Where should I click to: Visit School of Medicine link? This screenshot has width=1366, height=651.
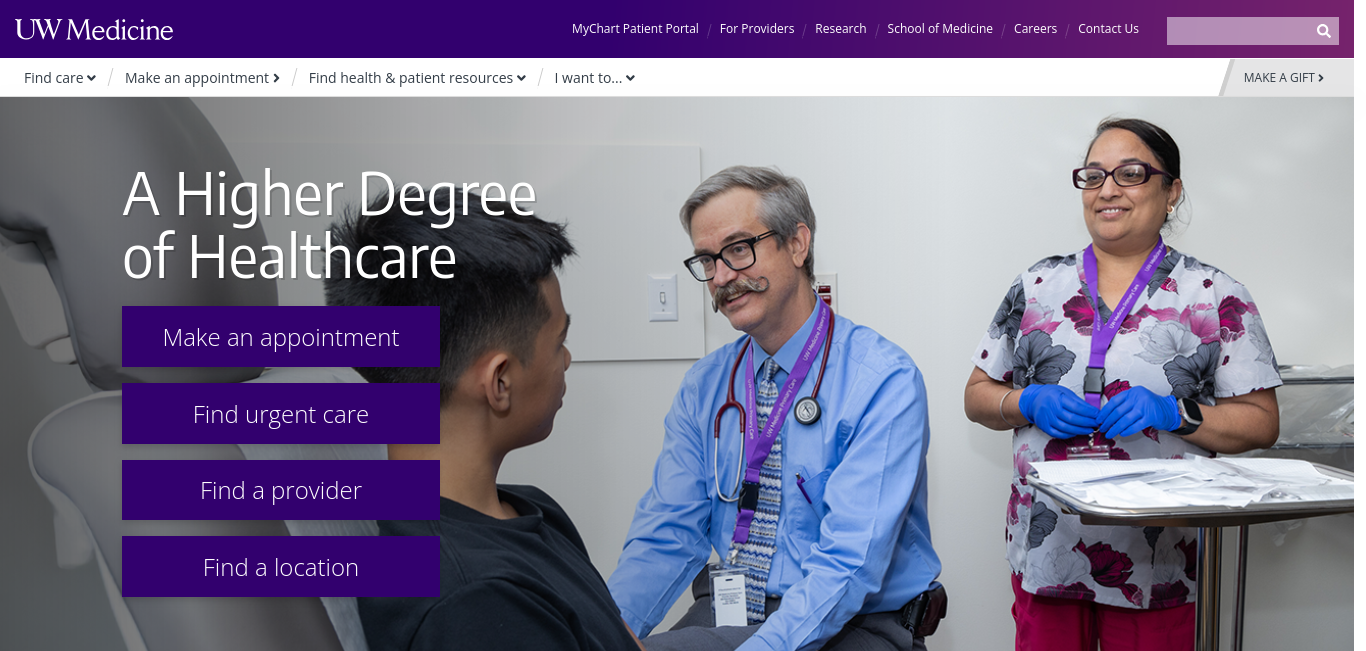pyautogui.click(x=940, y=29)
